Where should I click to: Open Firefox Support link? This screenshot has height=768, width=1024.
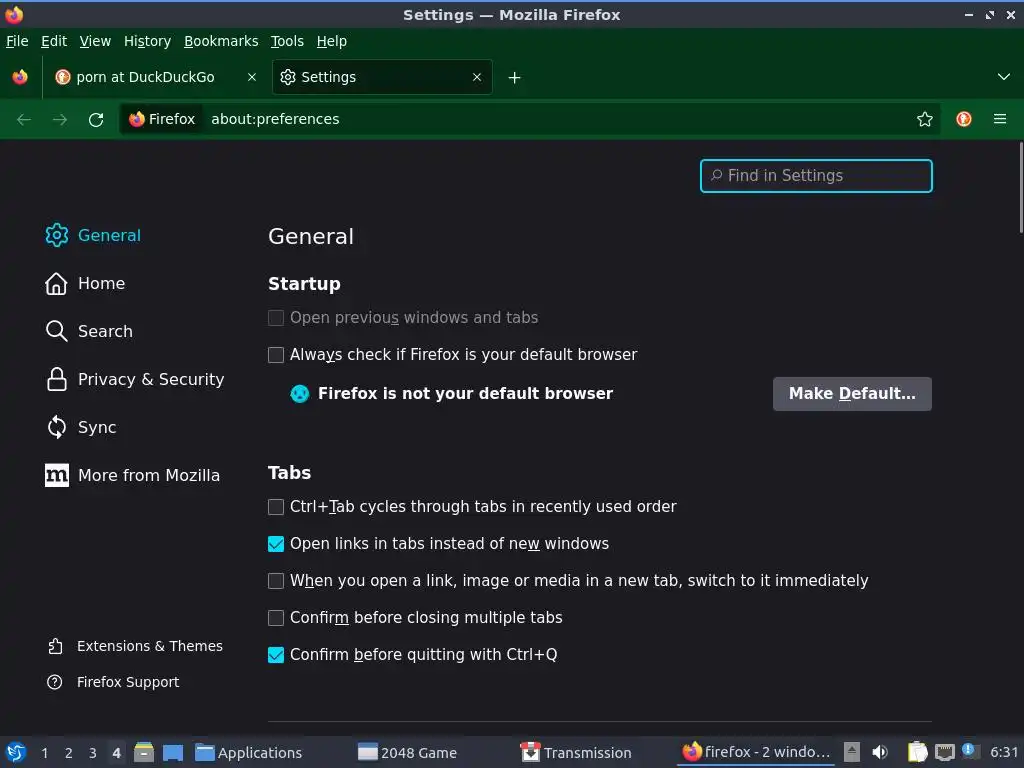coord(113,682)
